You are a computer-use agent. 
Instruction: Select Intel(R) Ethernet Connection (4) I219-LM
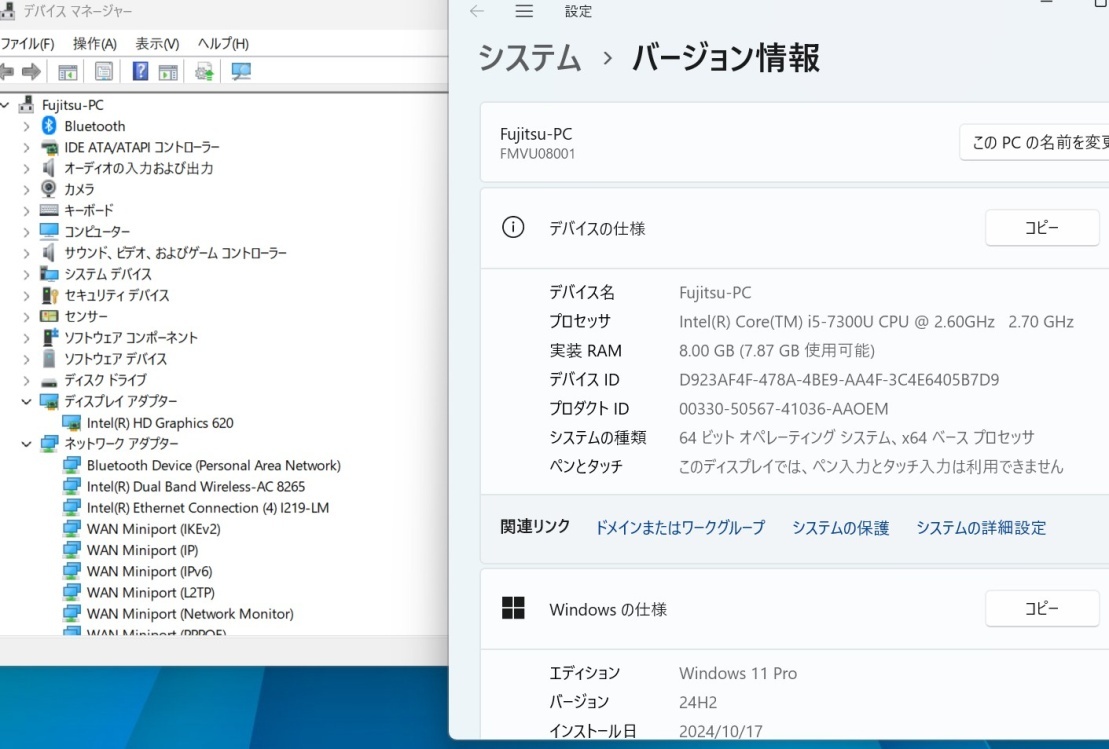[208, 508]
